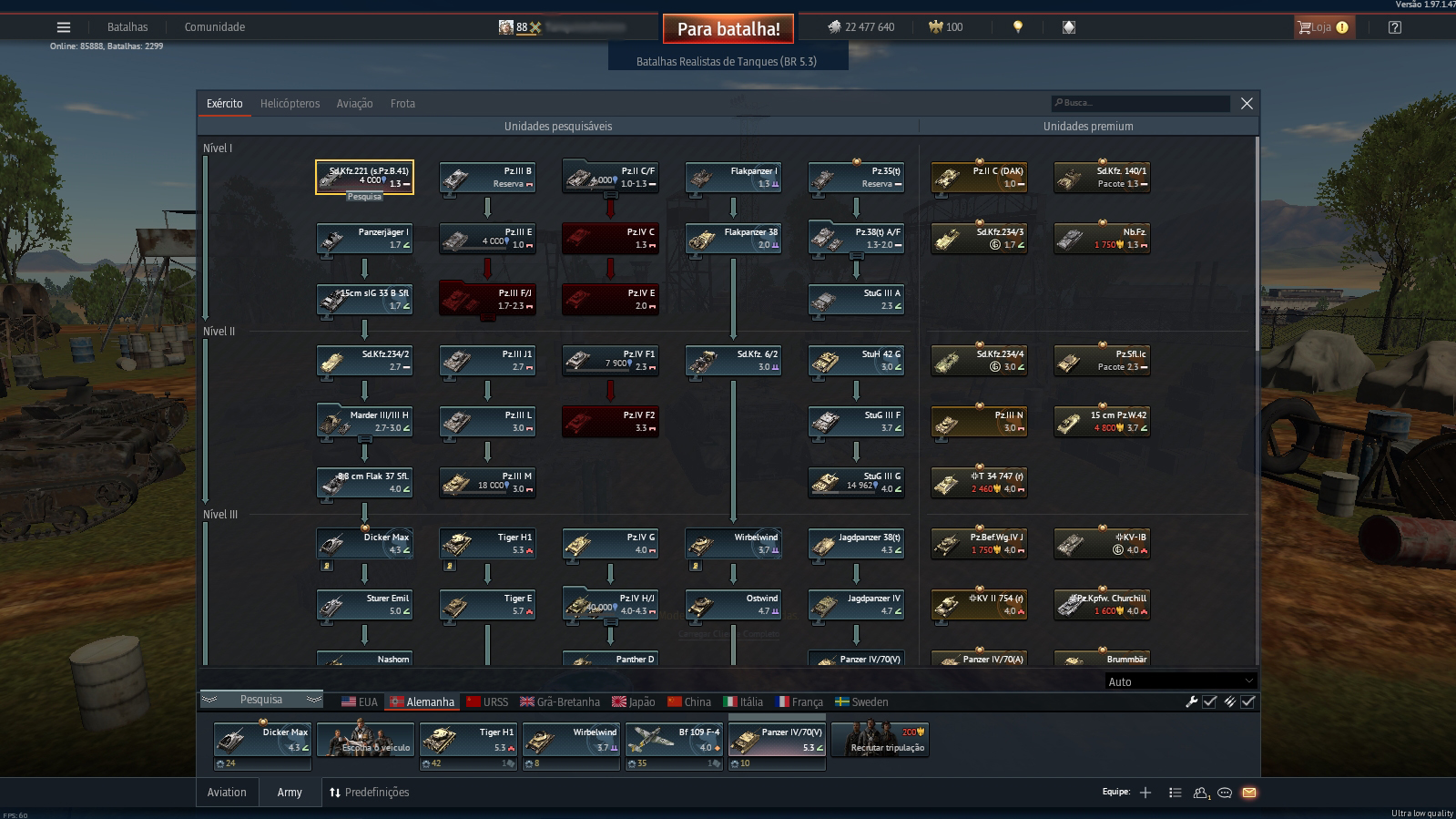
Task: Close the research tree window
Action: (1247, 104)
